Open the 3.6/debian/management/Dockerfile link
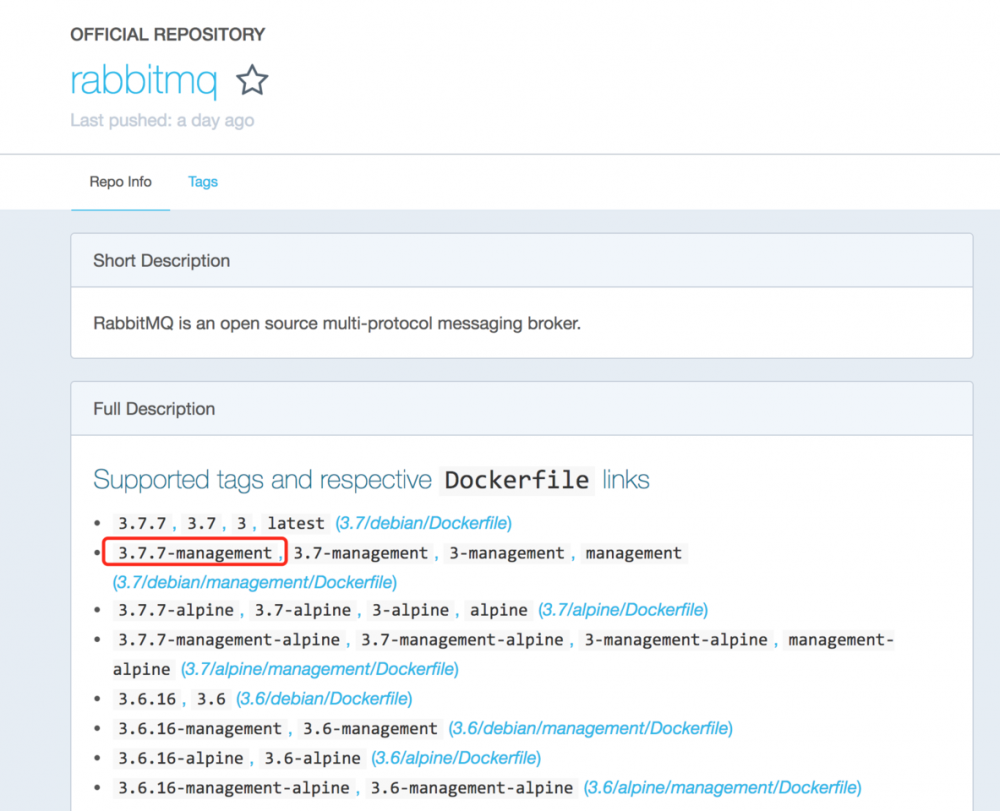This screenshot has height=811, width=1000. coord(591,729)
